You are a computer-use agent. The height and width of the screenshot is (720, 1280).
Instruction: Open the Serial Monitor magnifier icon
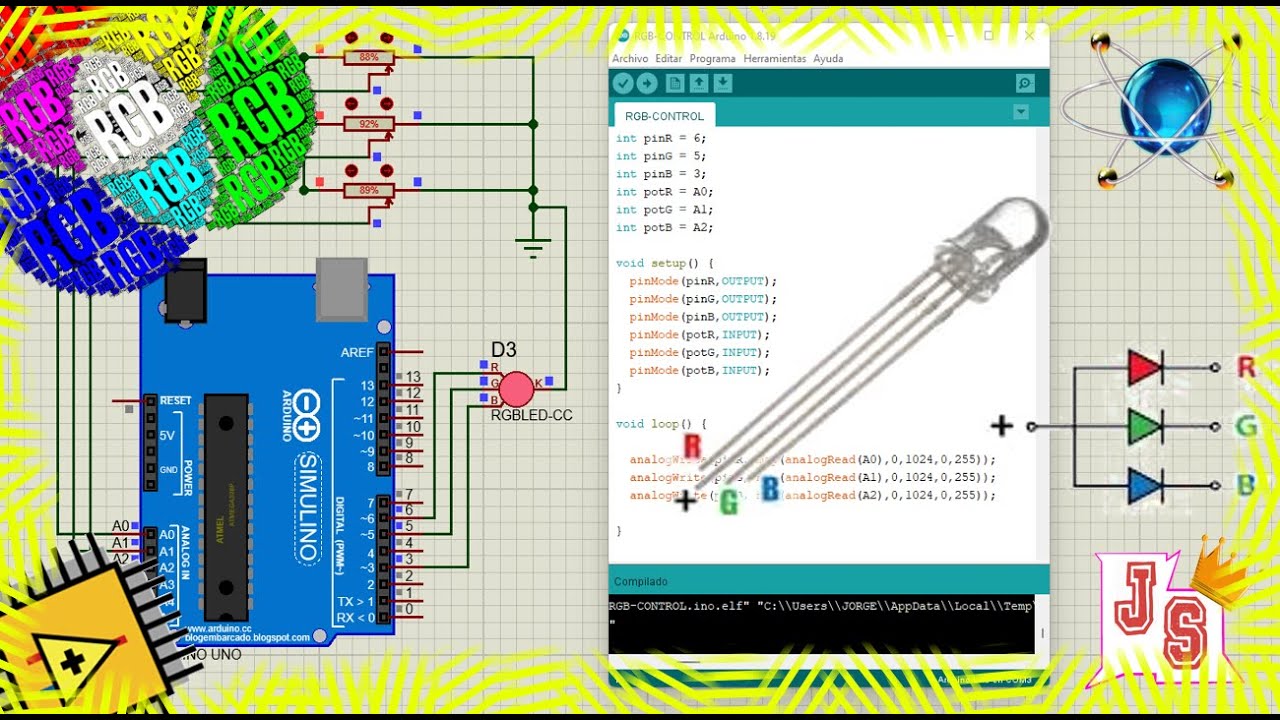tap(1025, 83)
